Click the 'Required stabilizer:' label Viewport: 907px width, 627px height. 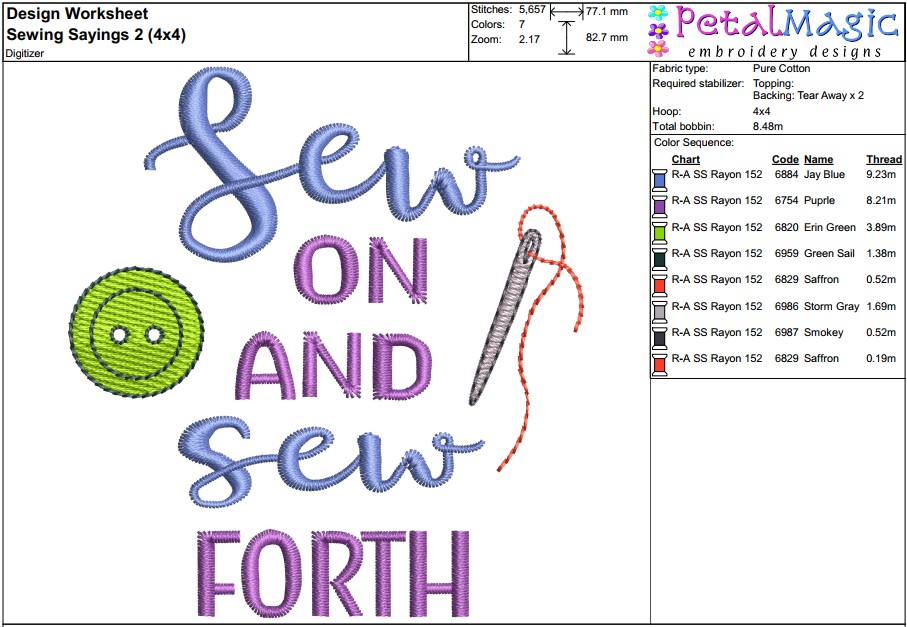click(698, 83)
